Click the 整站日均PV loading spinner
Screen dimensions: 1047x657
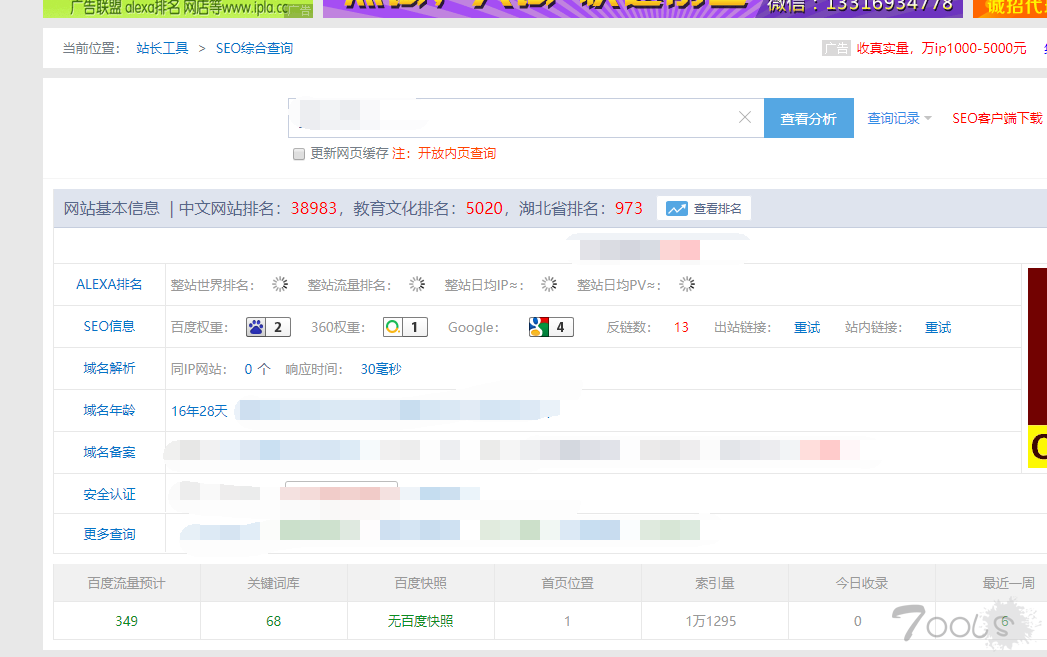(x=687, y=285)
